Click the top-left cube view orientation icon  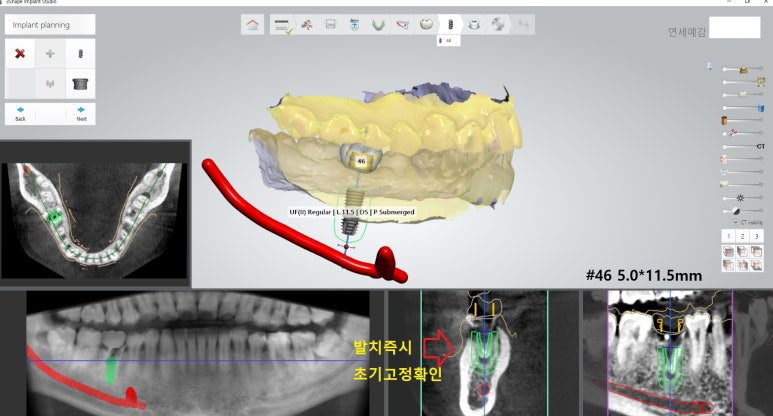[729, 252]
